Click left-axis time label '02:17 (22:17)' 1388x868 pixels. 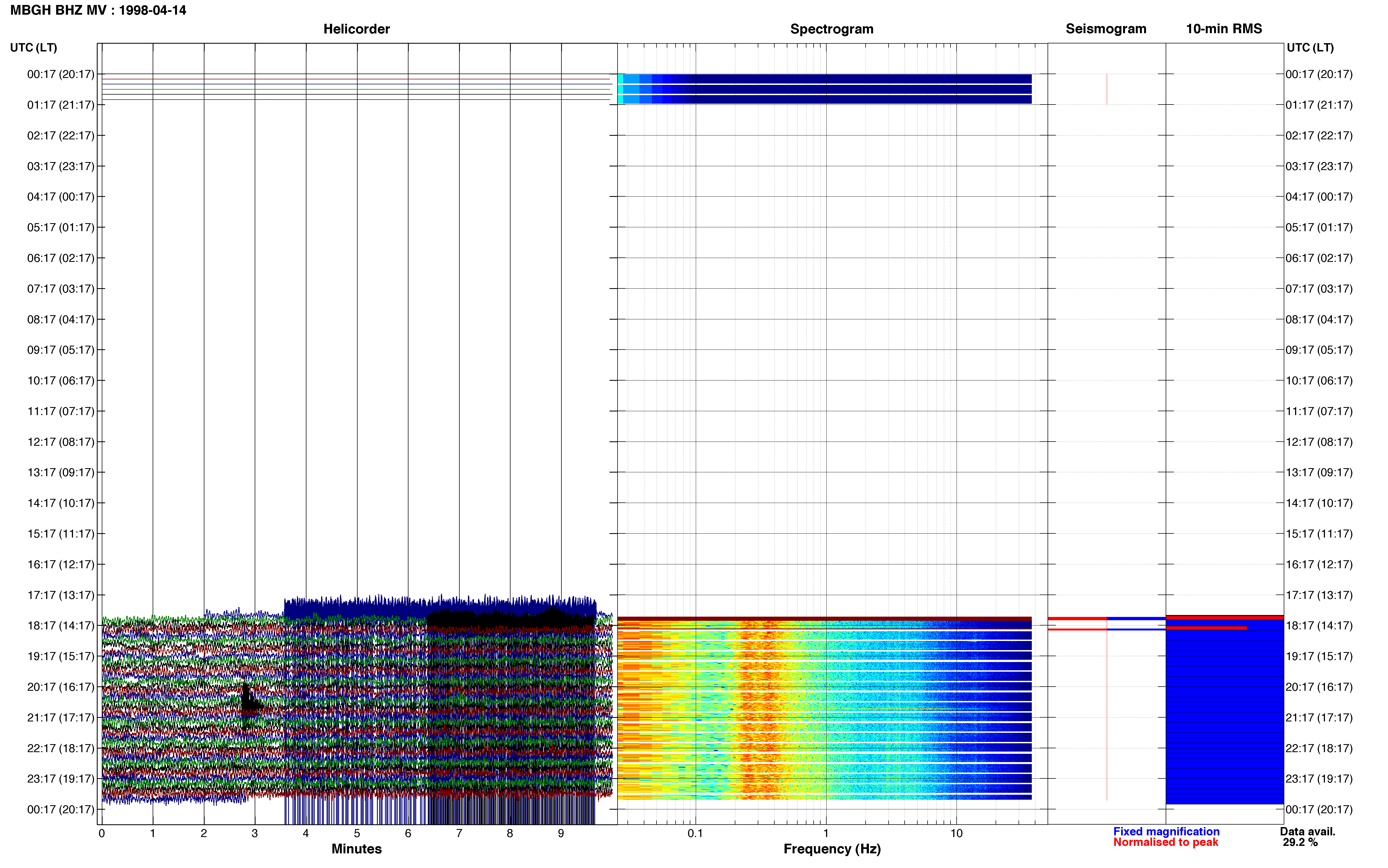coord(60,135)
